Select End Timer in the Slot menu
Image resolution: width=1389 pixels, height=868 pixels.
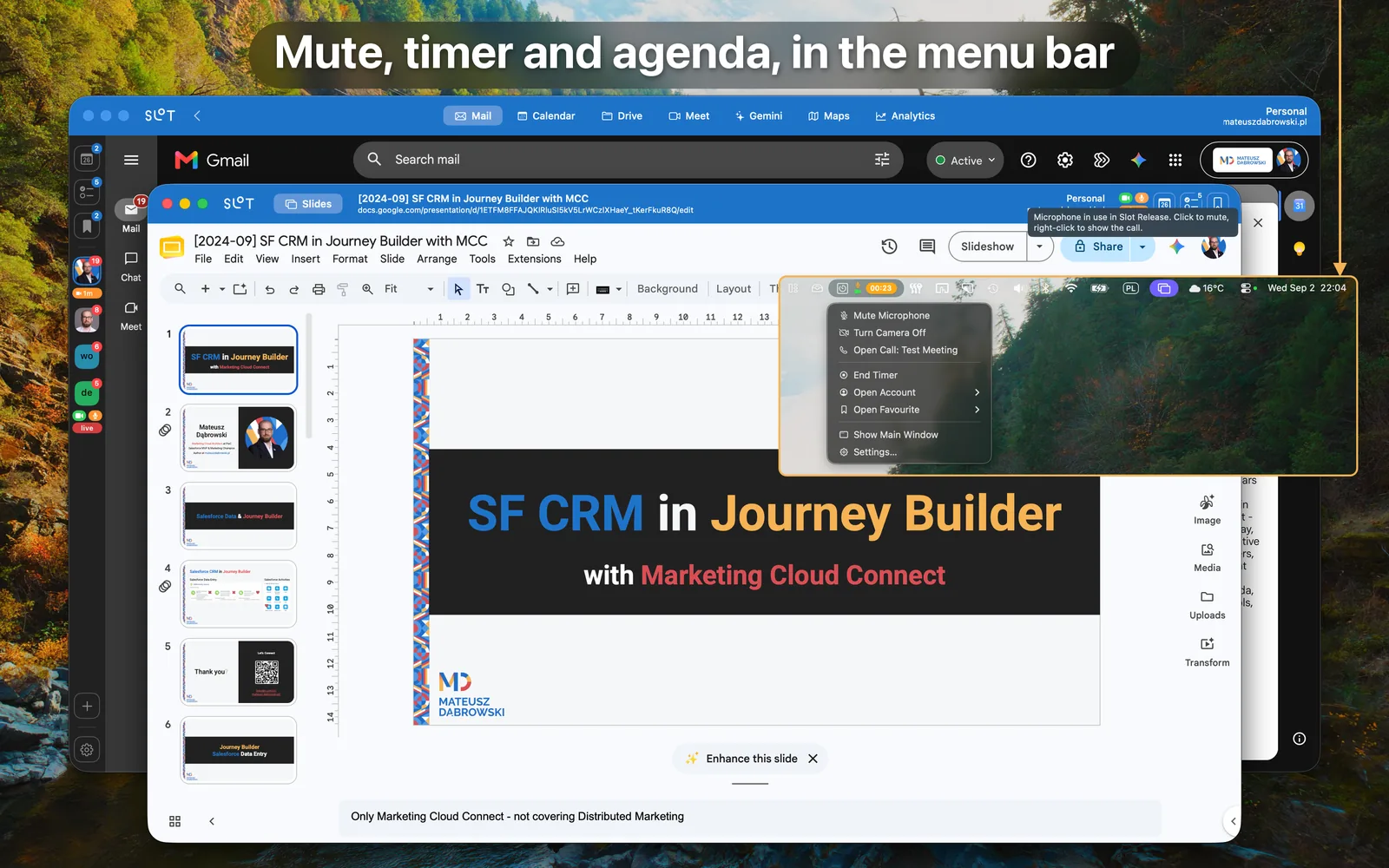tap(909, 375)
